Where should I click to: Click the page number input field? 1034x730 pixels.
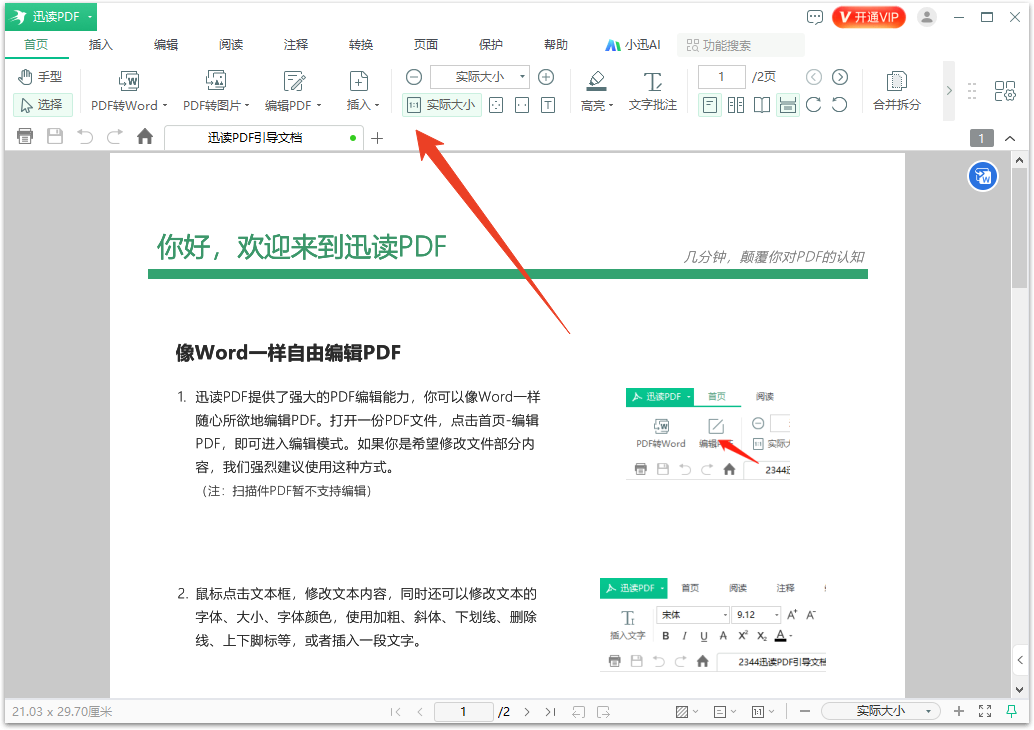tap(721, 76)
